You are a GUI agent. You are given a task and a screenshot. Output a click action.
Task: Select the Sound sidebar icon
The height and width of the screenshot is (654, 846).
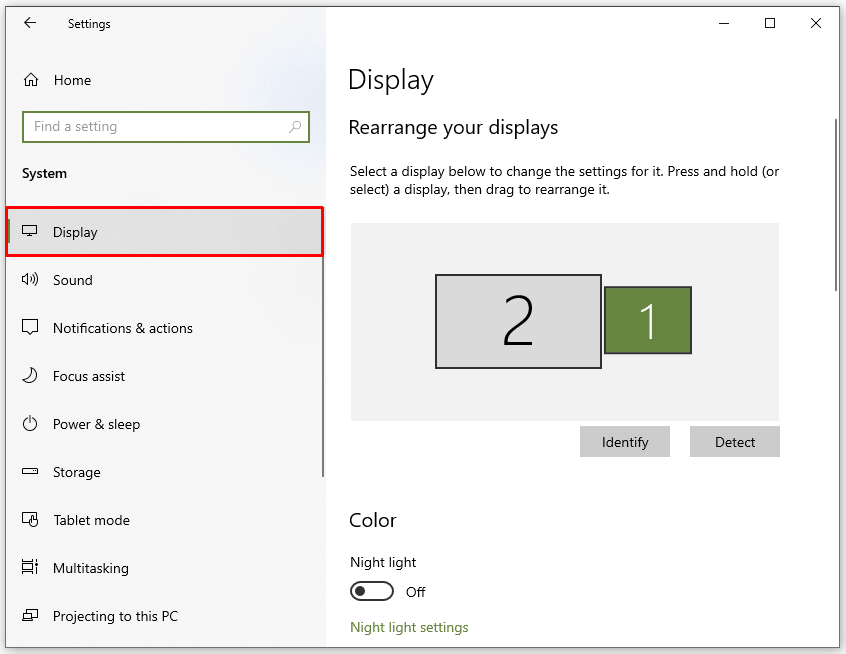(x=31, y=280)
